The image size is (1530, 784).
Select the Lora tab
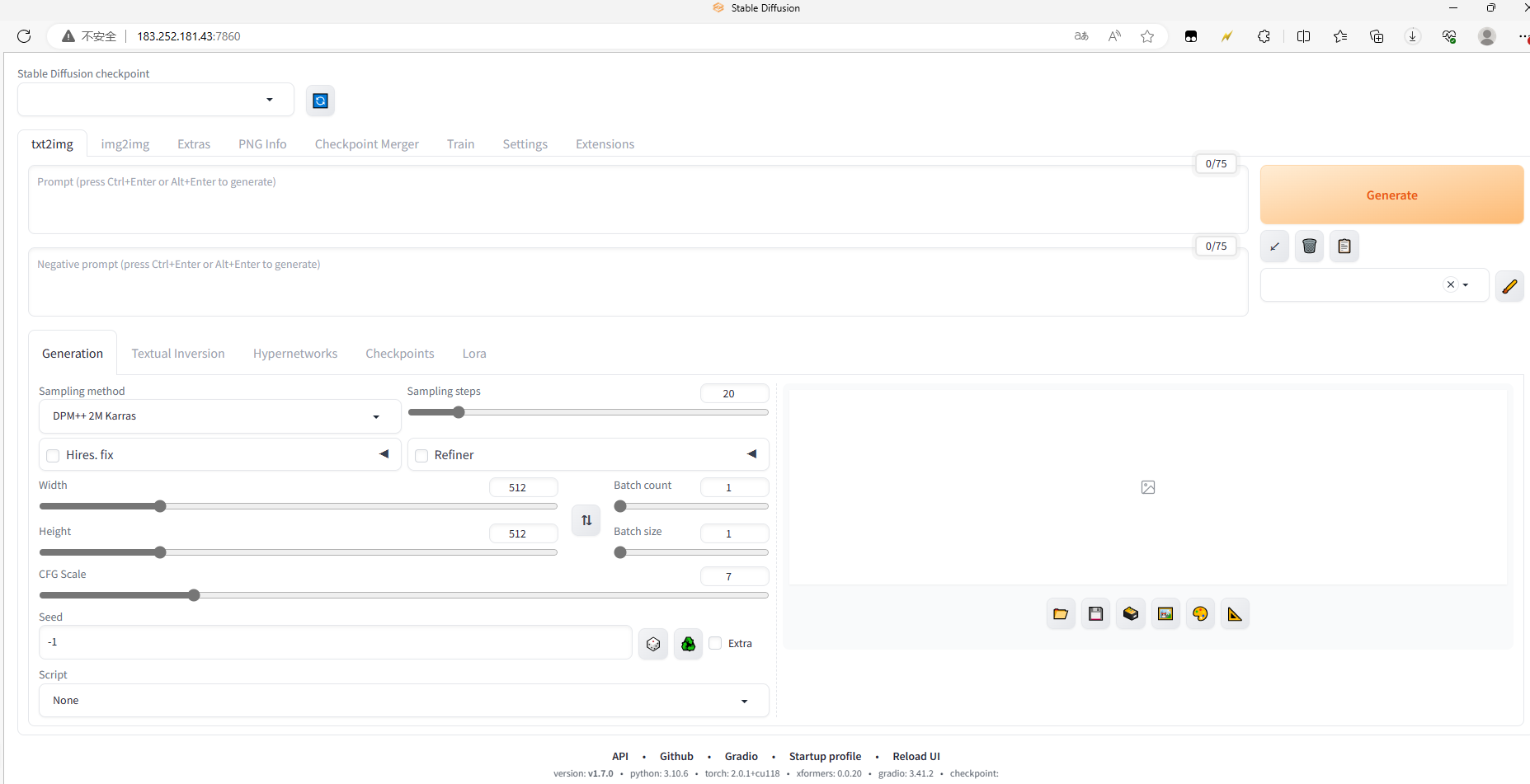[x=474, y=354]
